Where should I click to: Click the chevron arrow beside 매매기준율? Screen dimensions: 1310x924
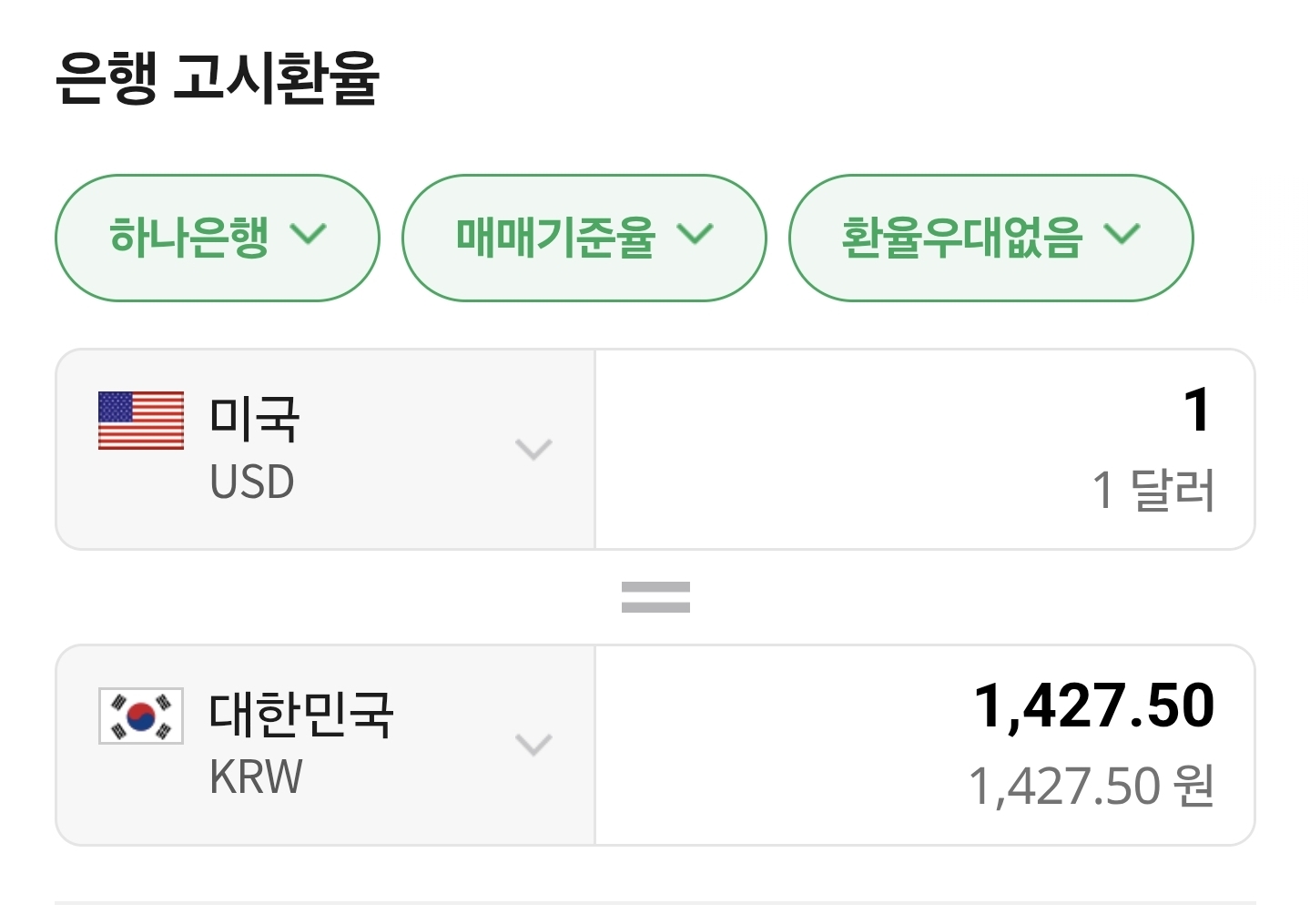696,235
